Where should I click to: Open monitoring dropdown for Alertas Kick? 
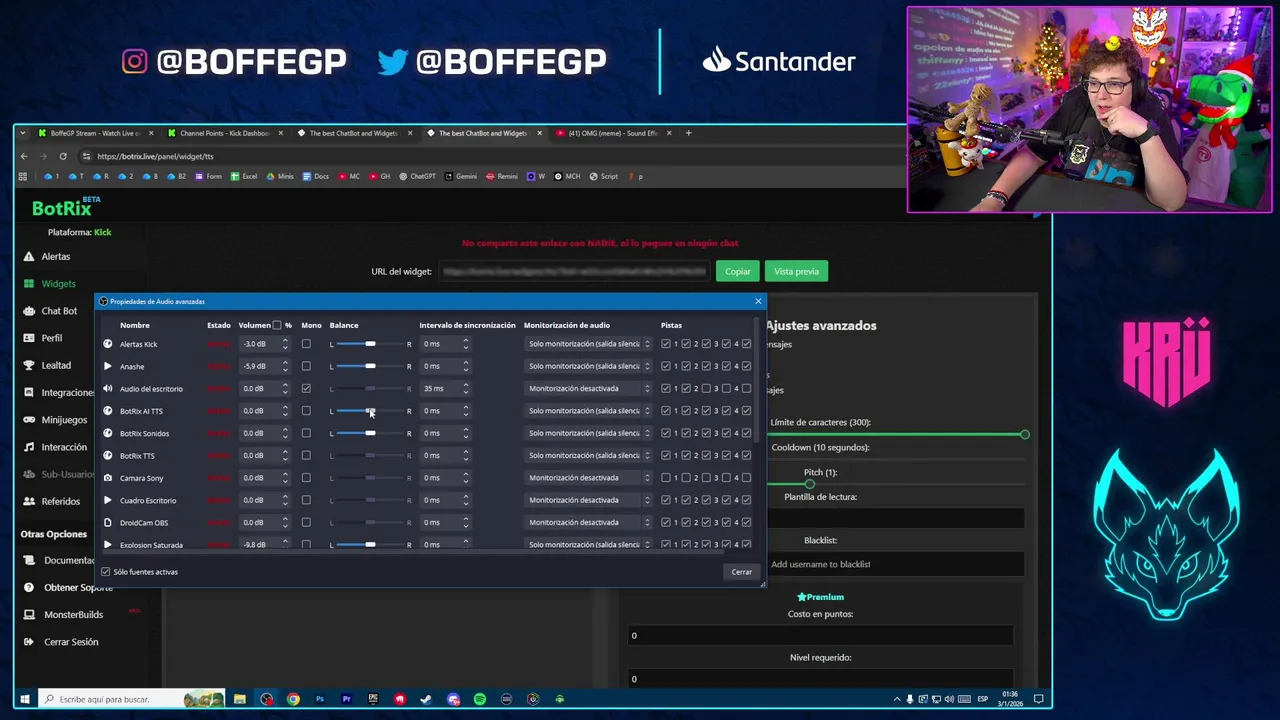[x=588, y=344]
